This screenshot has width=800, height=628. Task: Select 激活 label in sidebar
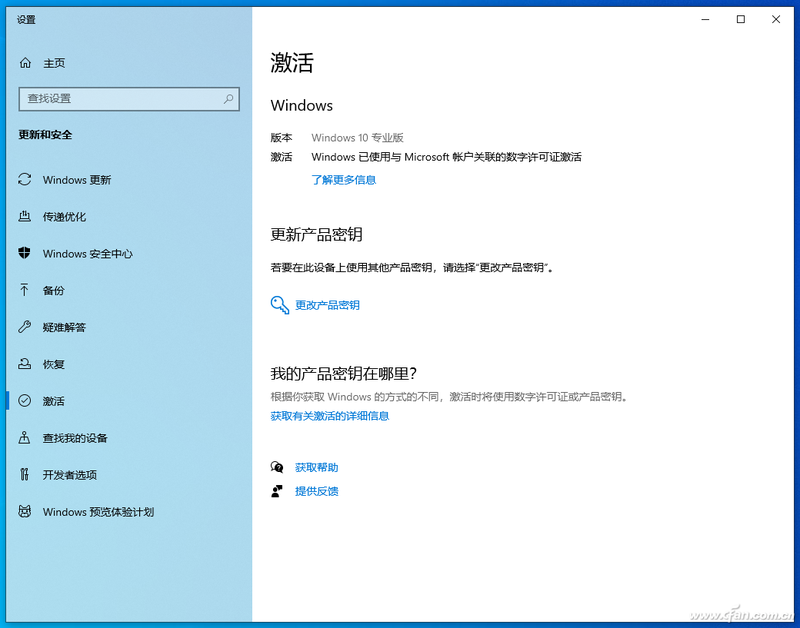pos(54,401)
